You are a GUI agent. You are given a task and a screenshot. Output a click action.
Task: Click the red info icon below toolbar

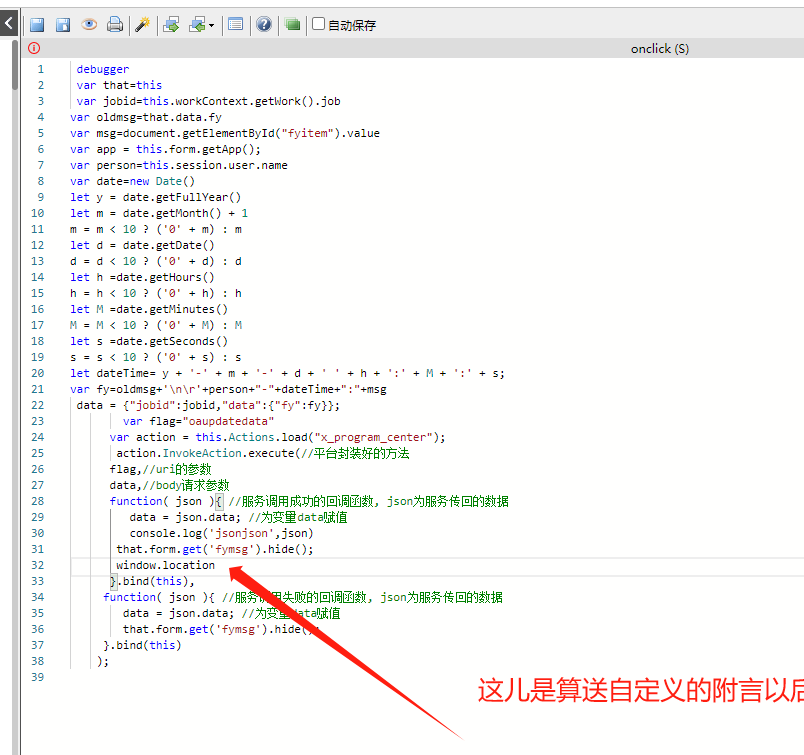[34, 48]
